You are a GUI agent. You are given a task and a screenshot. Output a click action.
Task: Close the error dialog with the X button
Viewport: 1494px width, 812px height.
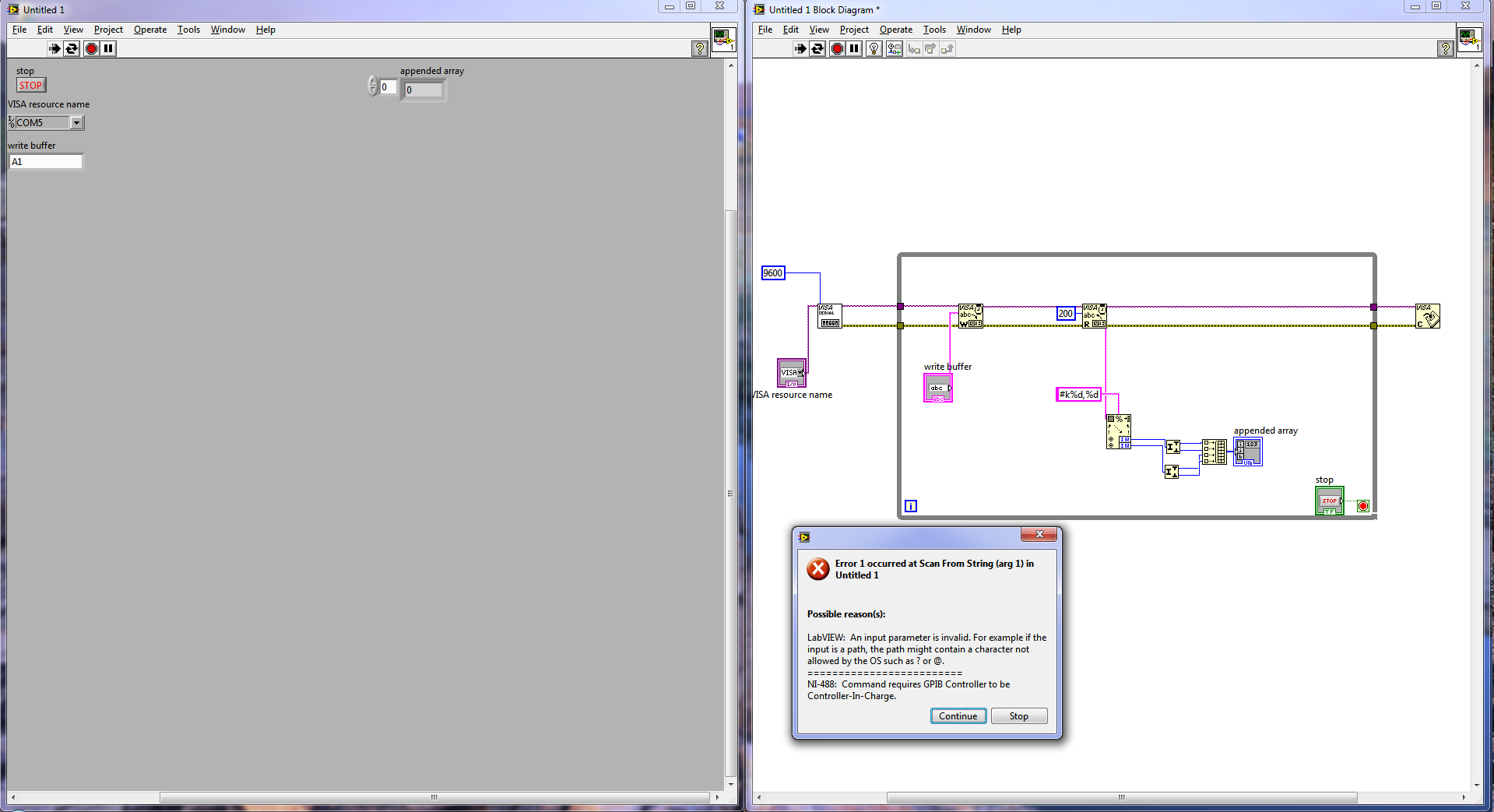(x=1039, y=535)
